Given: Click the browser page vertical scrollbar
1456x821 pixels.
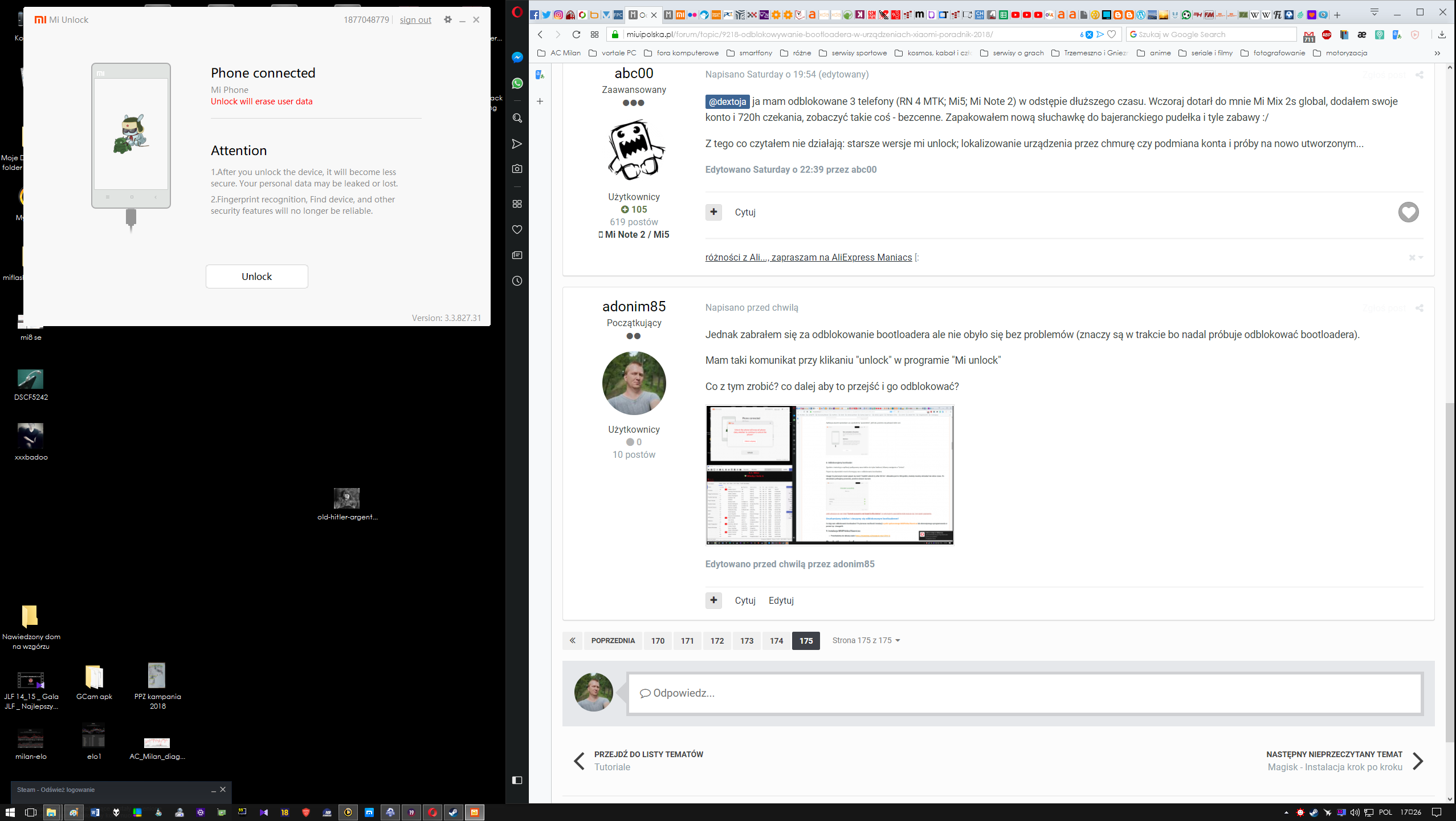Looking at the screenshot, I should click(1449, 570).
